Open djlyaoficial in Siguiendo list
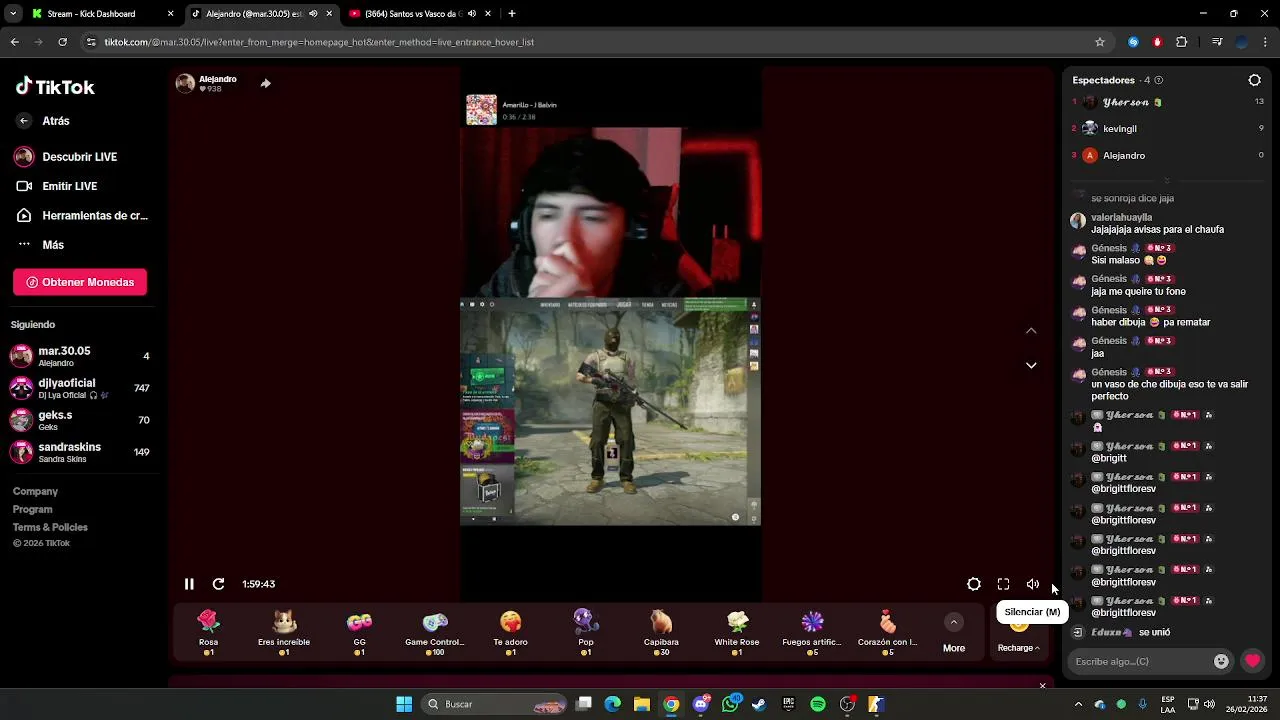 point(80,388)
